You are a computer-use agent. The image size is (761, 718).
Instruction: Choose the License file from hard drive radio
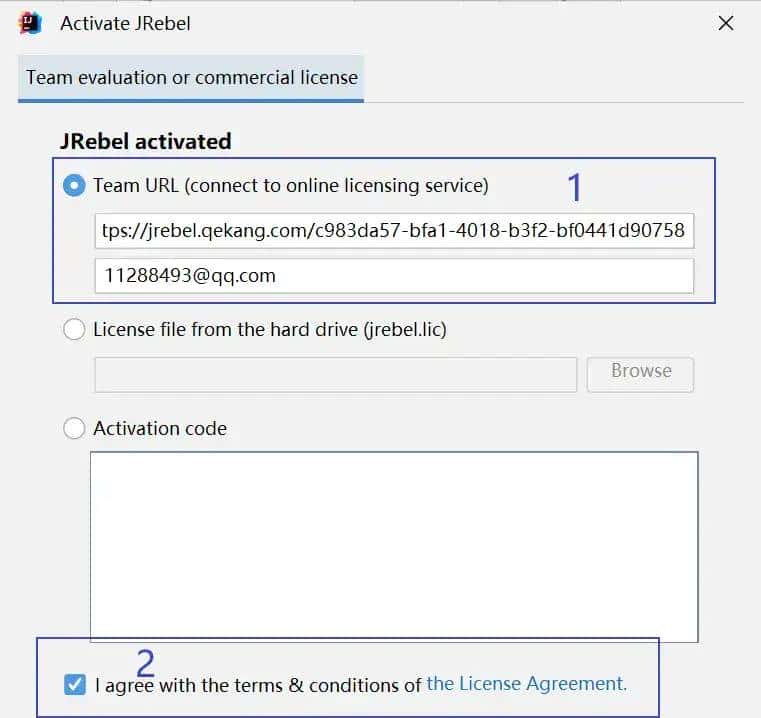(74, 329)
